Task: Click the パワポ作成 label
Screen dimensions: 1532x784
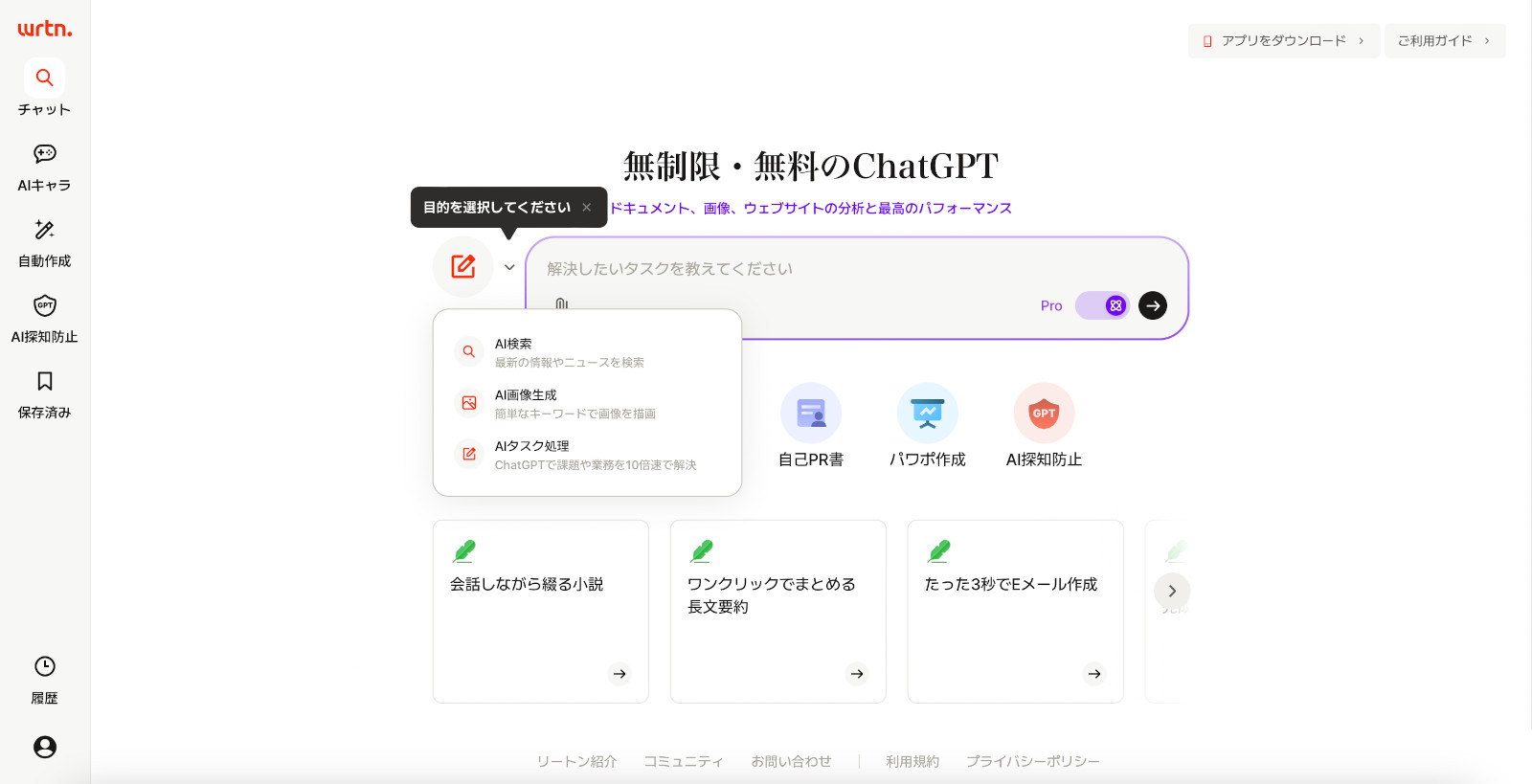Action: coord(928,459)
